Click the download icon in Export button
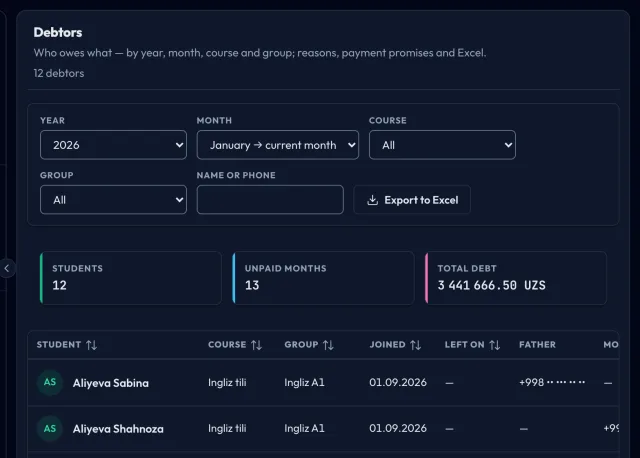640x458 pixels. coord(372,200)
